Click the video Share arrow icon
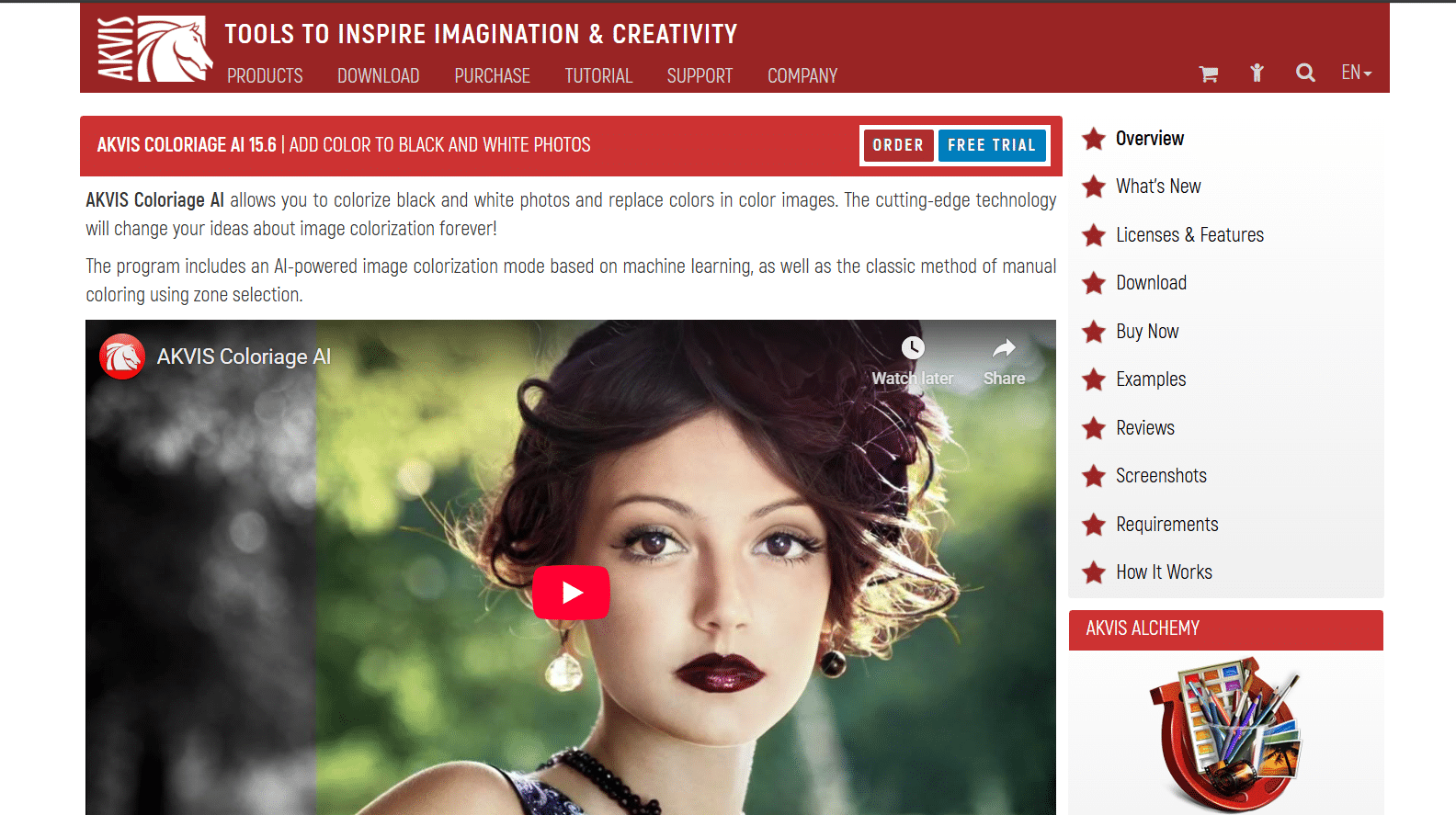Viewport: 1456px width, 815px height. 1004,349
